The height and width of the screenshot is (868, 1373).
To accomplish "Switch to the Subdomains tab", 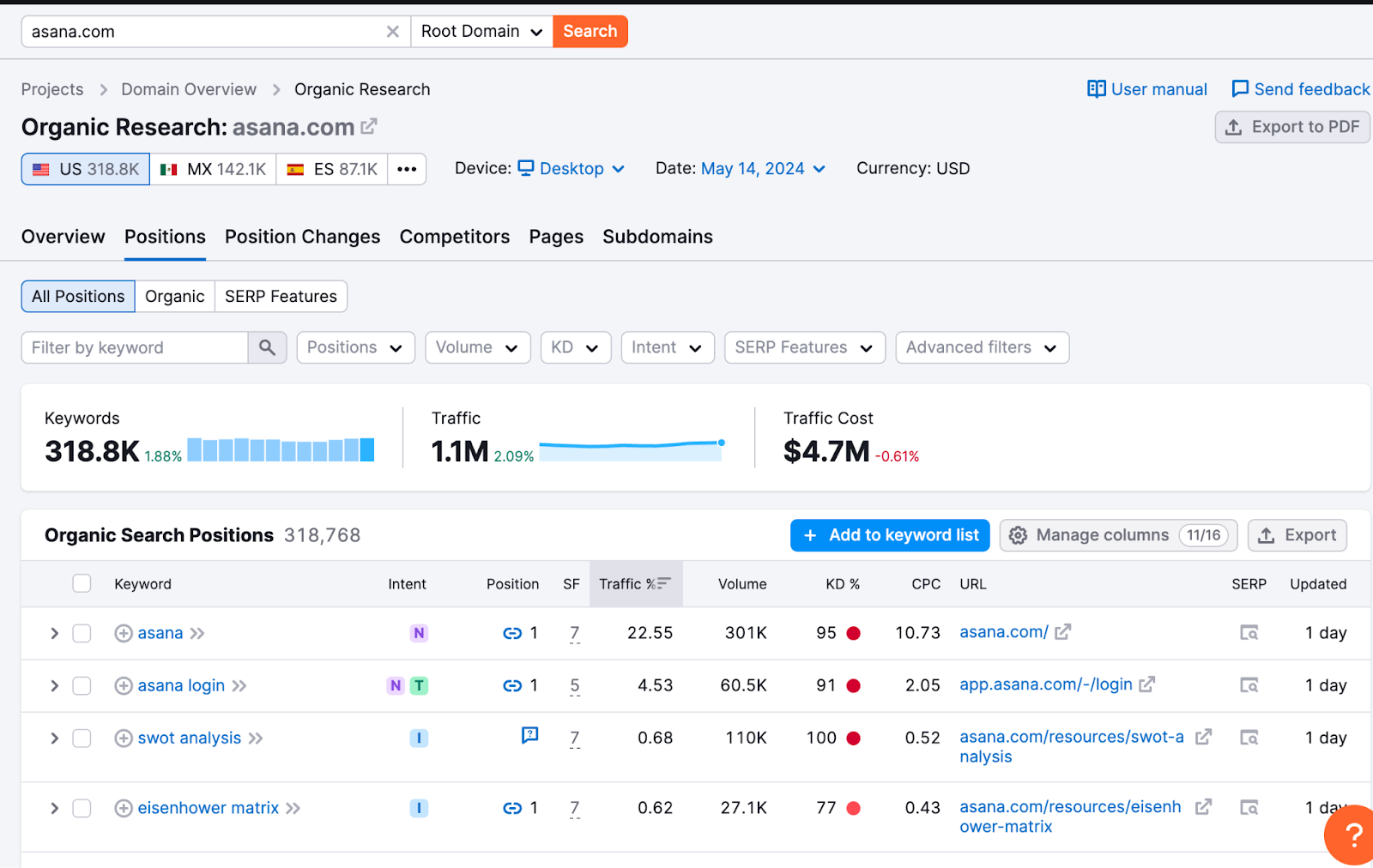I will click(657, 237).
